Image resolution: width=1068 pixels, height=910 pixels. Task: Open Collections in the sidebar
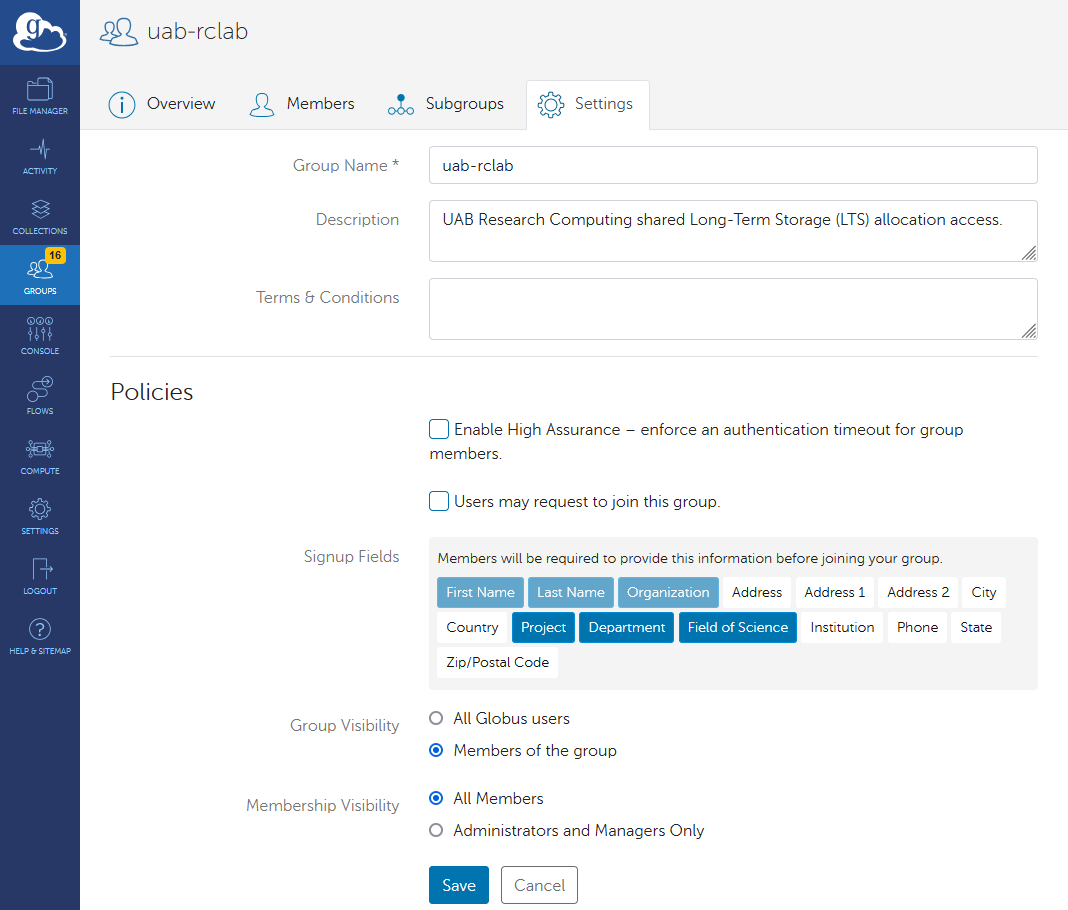tap(40, 216)
